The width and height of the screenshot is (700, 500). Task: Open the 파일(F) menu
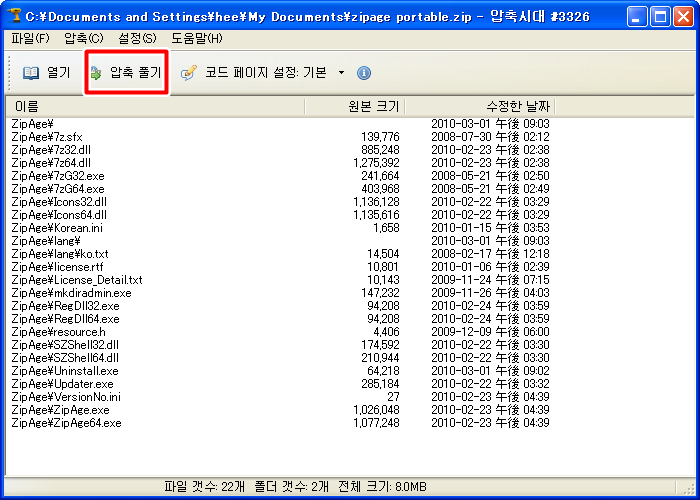click(x=30, y=39)
